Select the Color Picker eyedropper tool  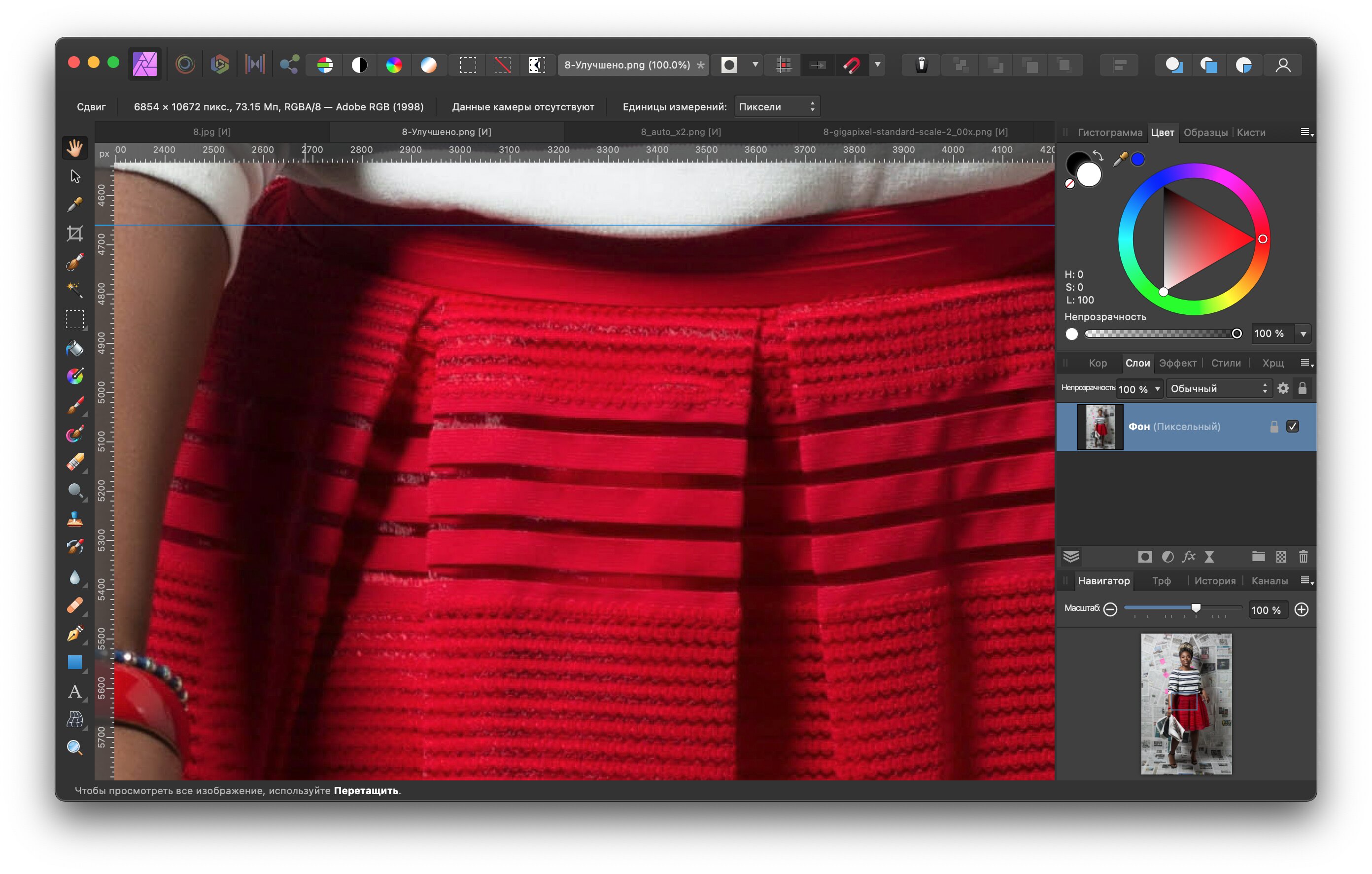point(74,204)
